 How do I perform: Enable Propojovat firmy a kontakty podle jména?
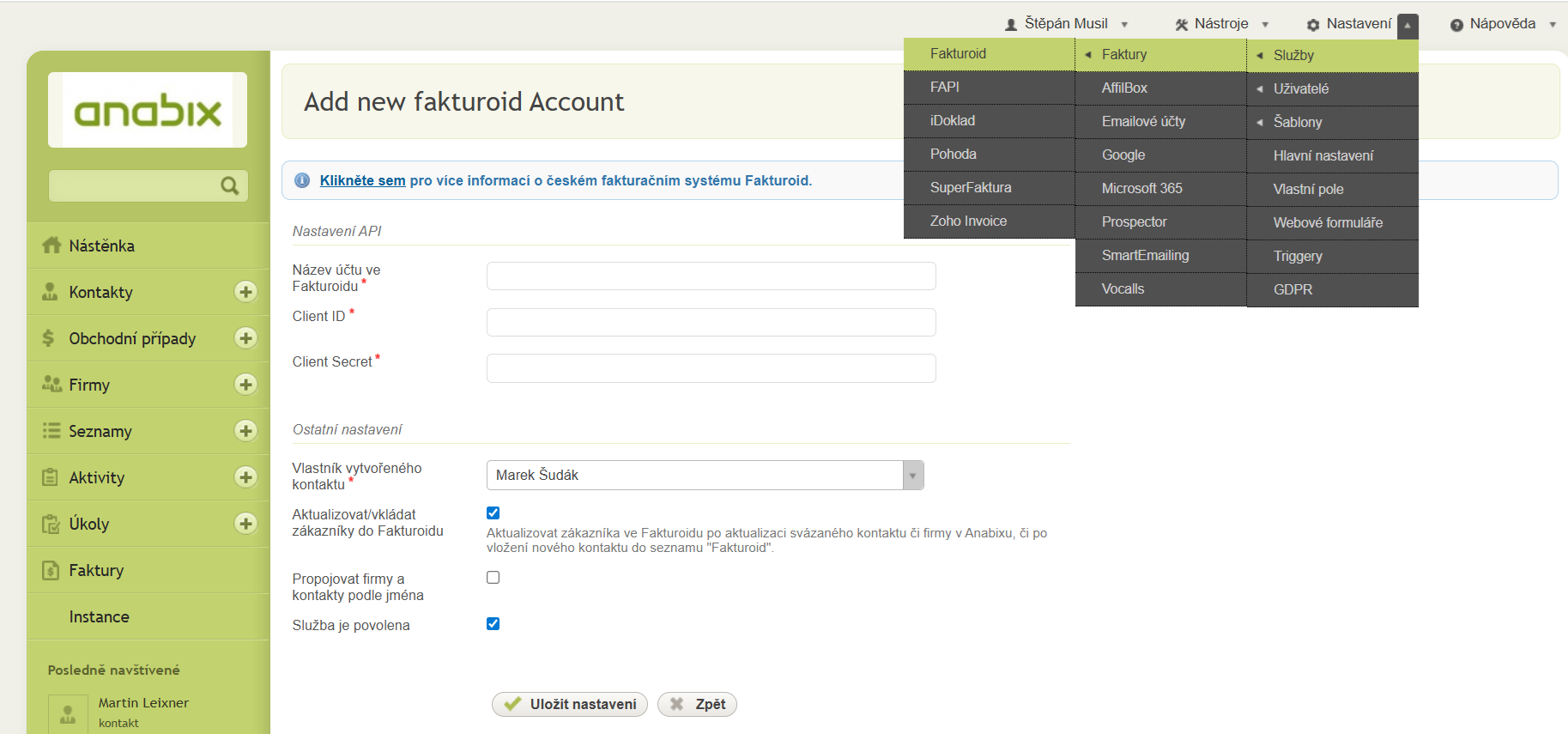click(x=493, y=577)
